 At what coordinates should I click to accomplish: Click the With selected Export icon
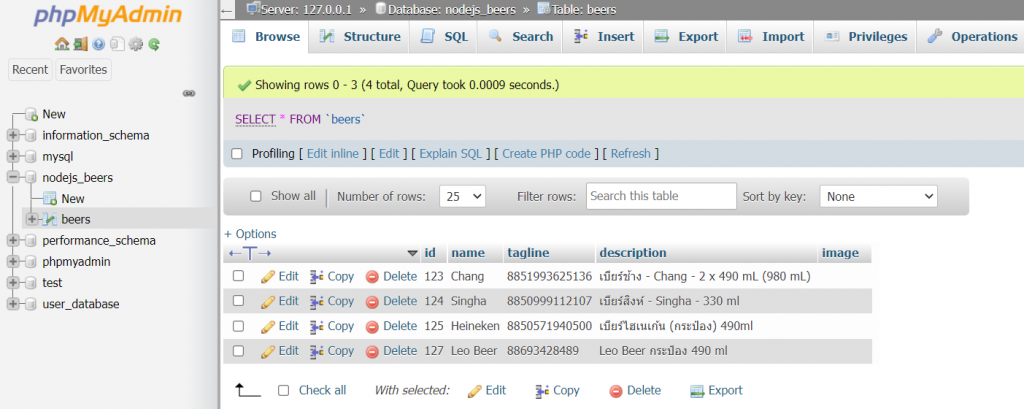(697, 391)
